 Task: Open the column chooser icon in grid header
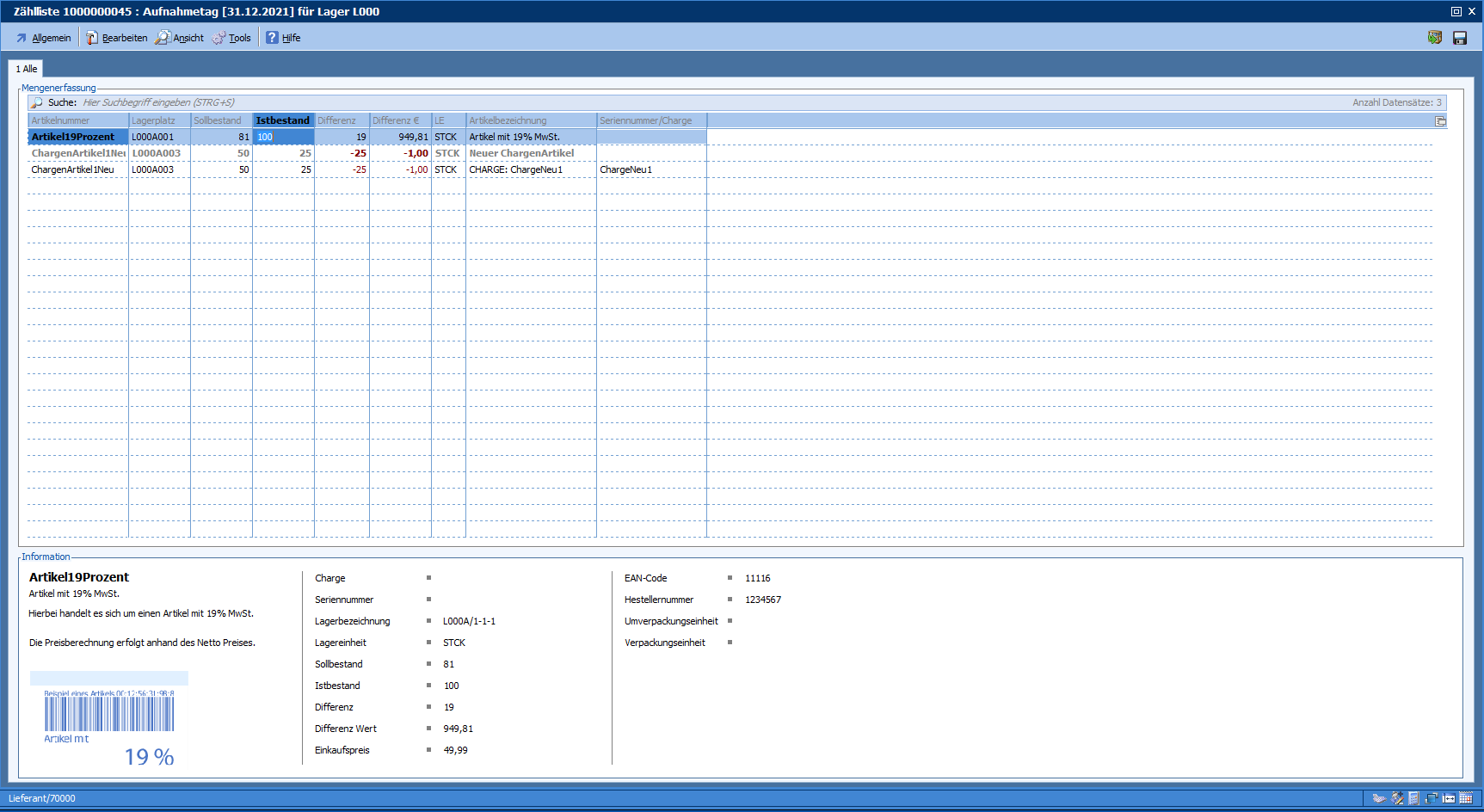[x=1440, y=121]
